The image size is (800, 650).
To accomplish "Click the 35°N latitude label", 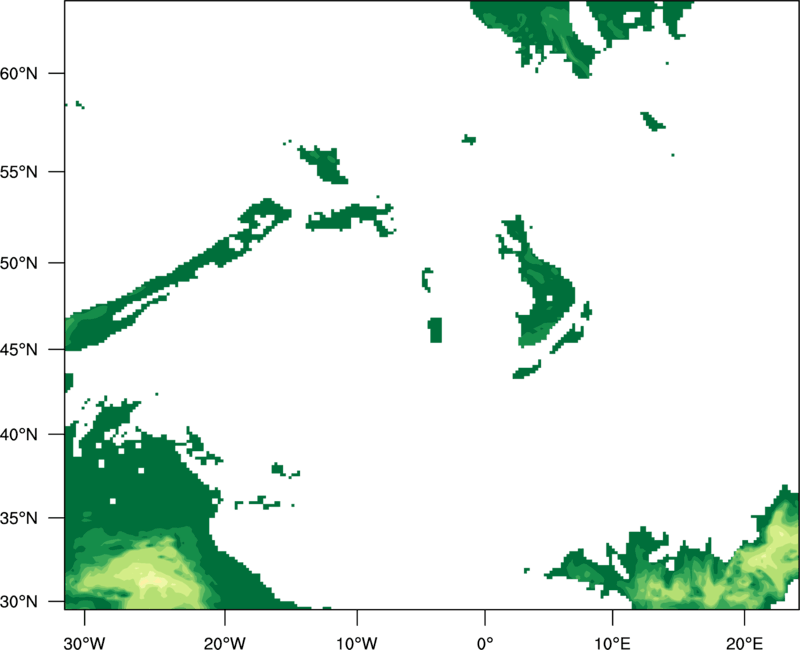I will (19, 518).
